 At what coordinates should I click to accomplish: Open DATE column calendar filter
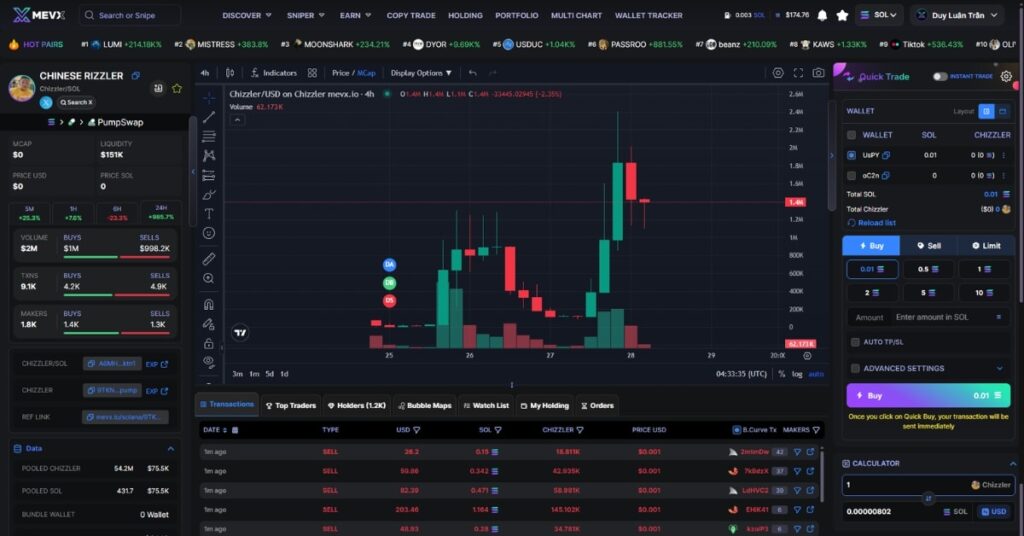coord(235,430)
